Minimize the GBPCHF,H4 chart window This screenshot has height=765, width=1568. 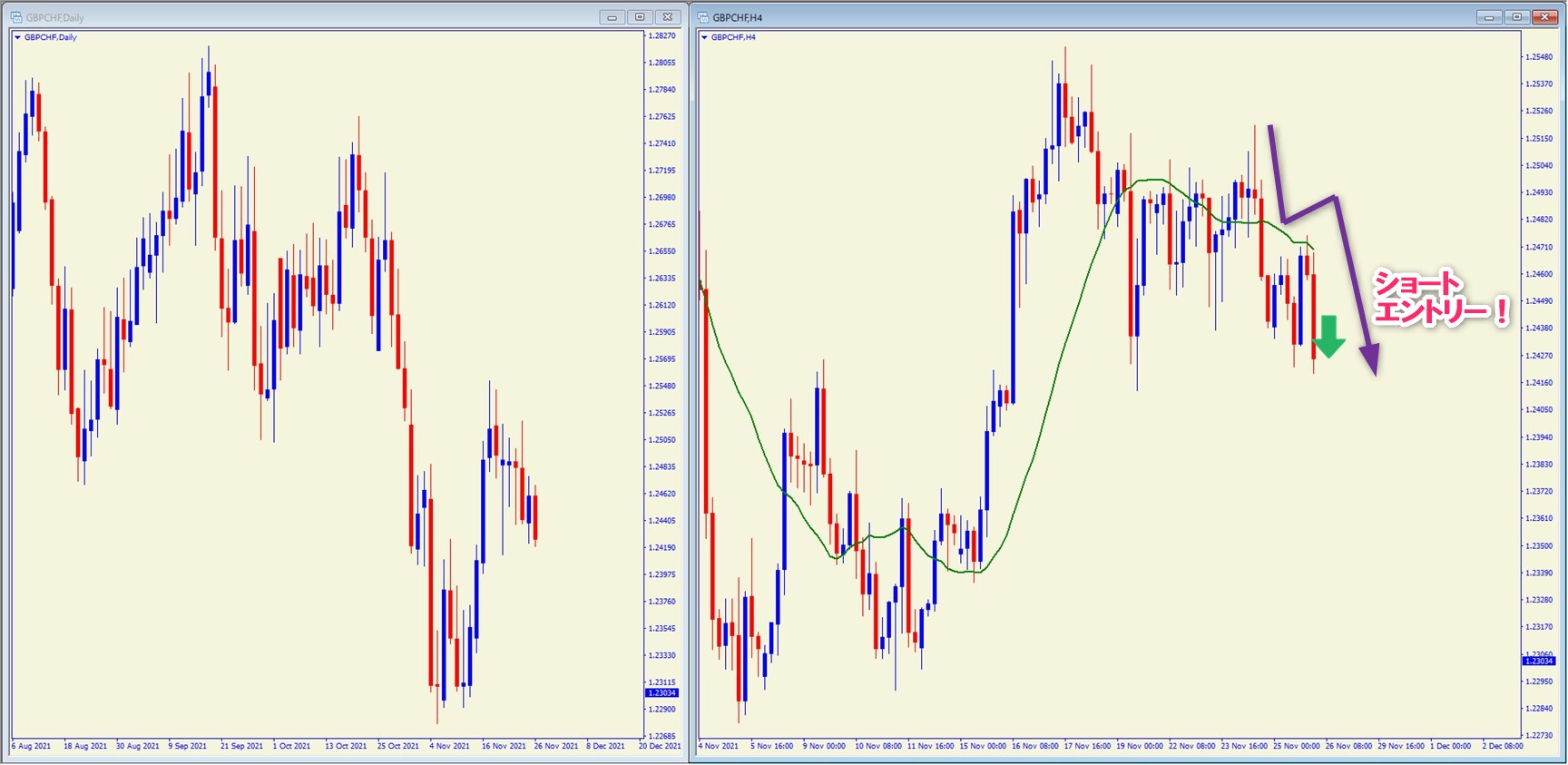[x=1489, y=17]
